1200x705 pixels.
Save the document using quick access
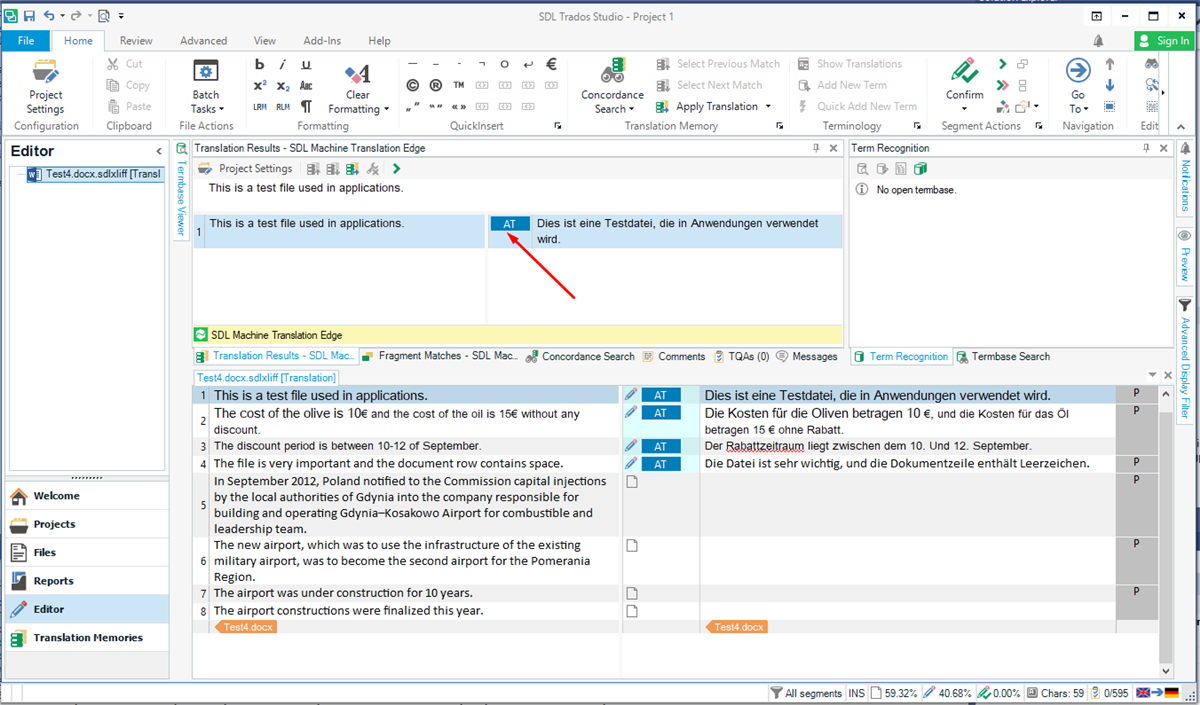click(29, 16)
